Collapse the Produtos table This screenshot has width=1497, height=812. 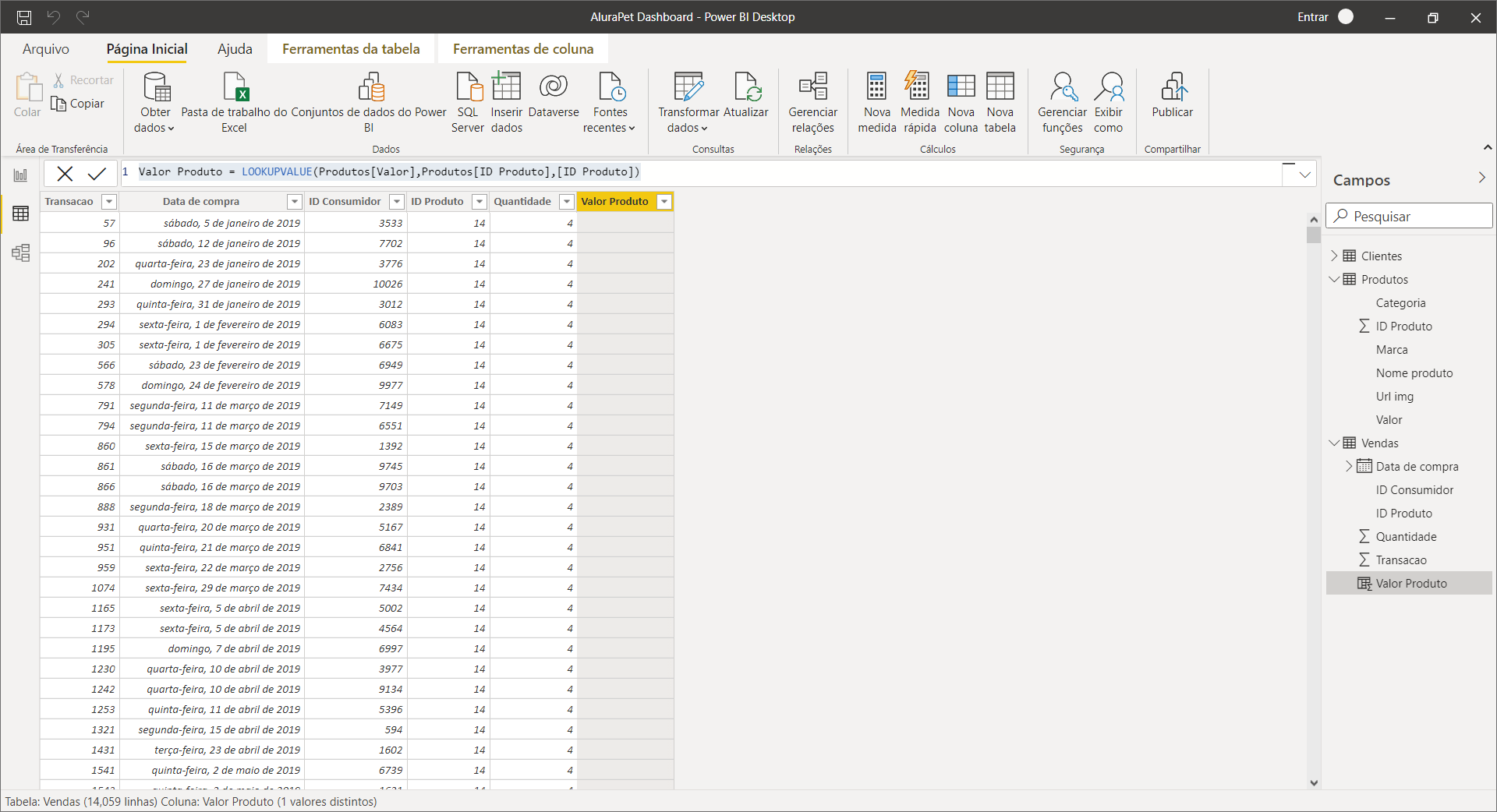[x=1334, y=279]
